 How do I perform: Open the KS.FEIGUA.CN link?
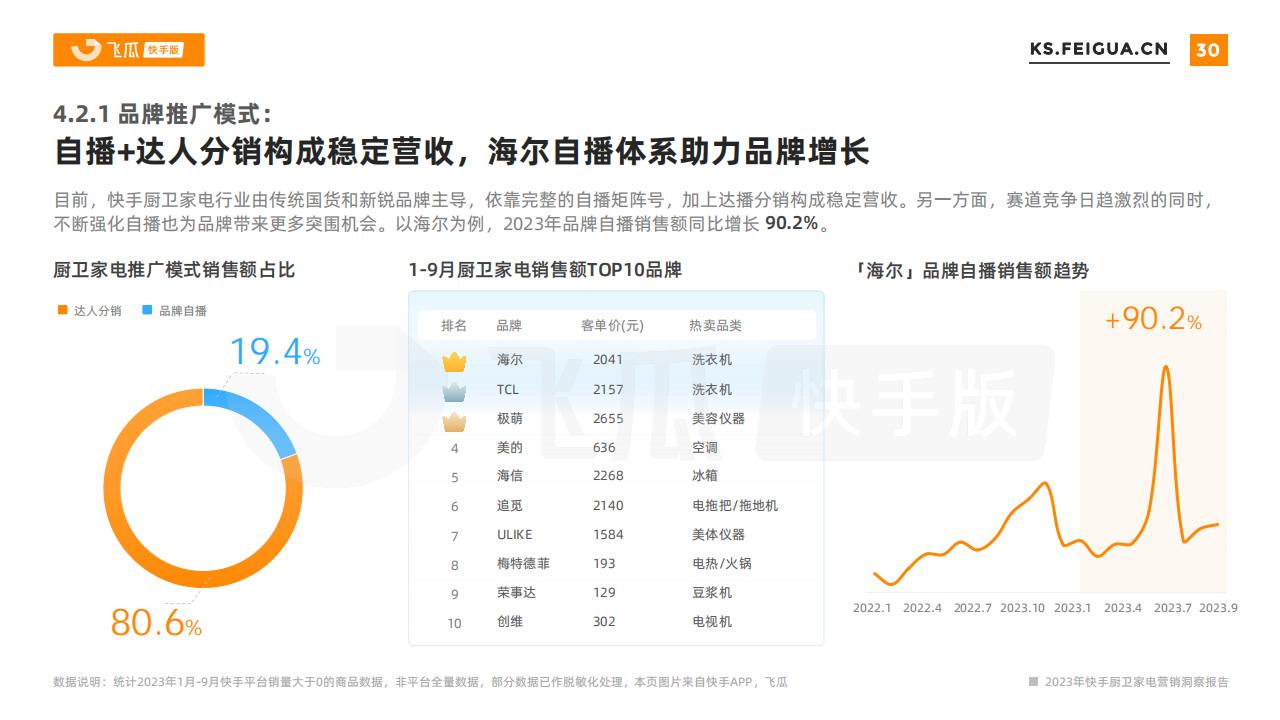[x=1099, y=49]
